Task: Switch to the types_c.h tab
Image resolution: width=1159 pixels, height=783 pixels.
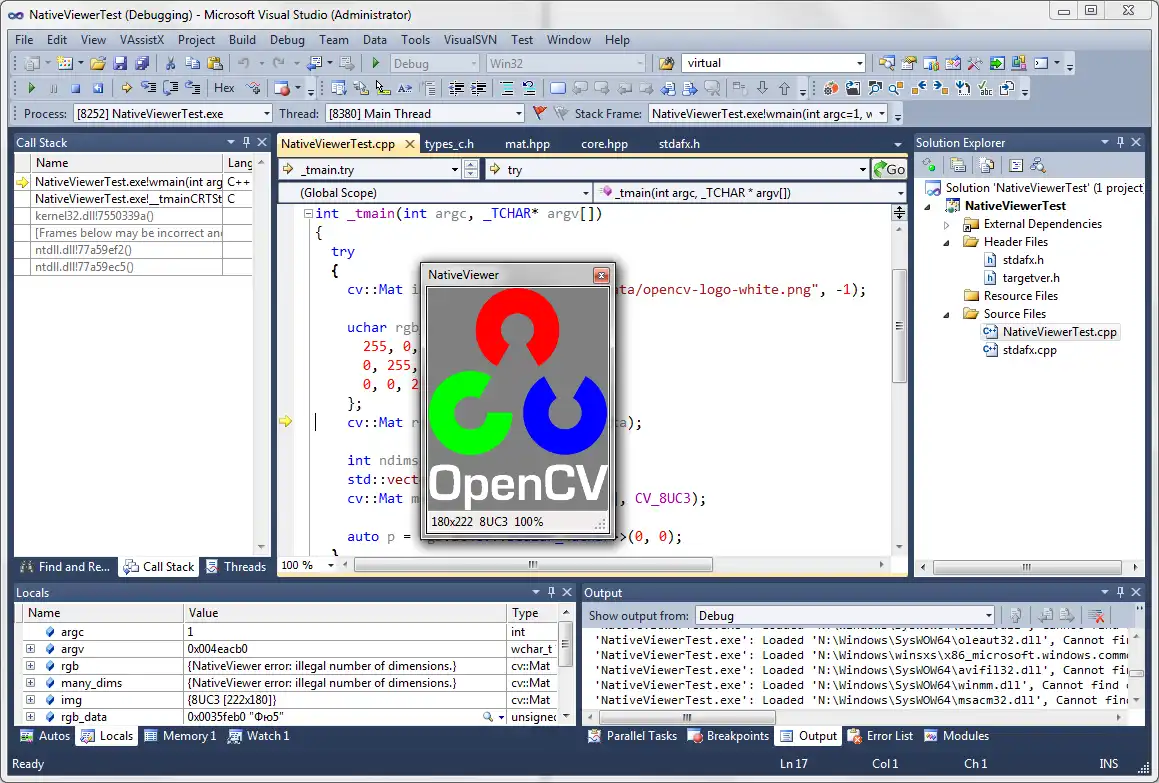Action: 449,143
